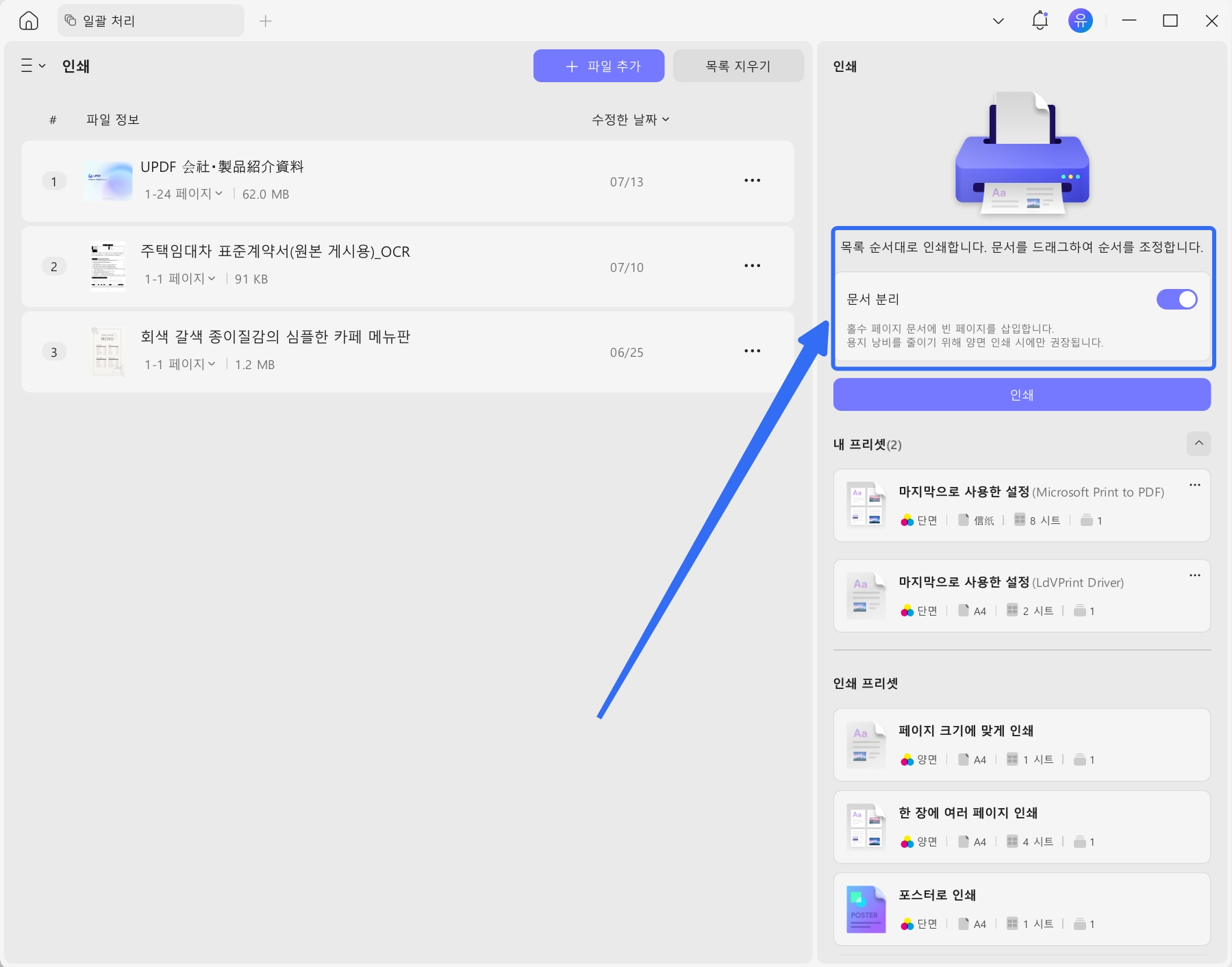Open page range dropdown for 주택임대차 file
Viewport: 1232px width, 967px height.
coord(180,279)
